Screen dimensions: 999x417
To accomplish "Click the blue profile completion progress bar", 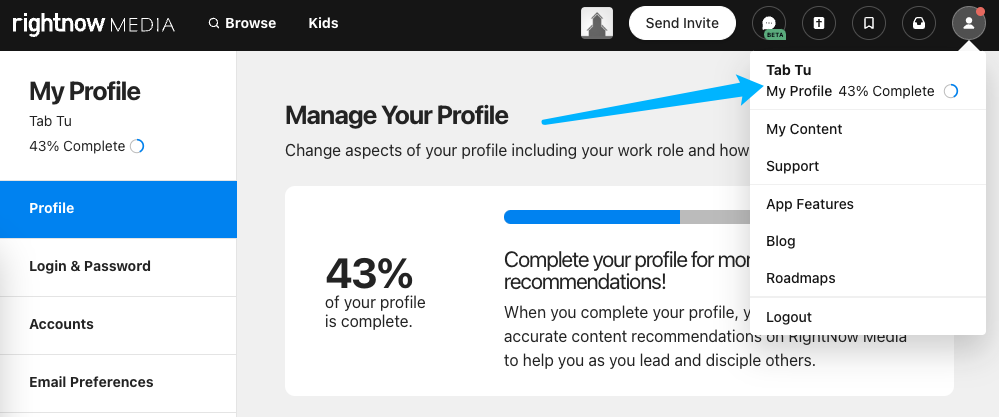I will [x=592, y=217].
